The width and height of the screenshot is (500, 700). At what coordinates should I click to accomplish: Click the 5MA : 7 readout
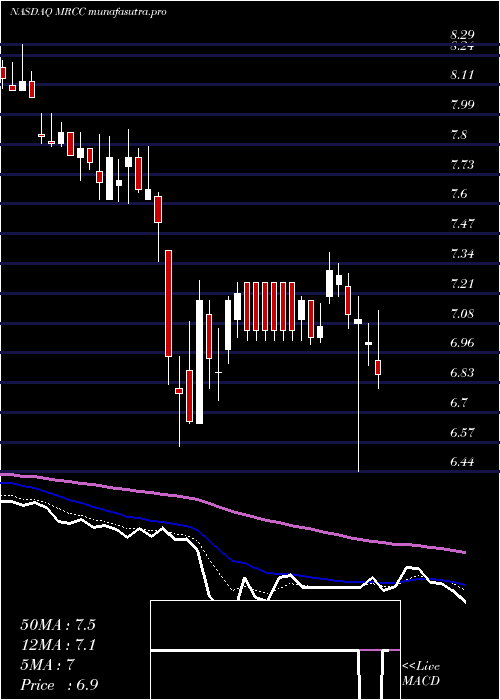point(47,665)
